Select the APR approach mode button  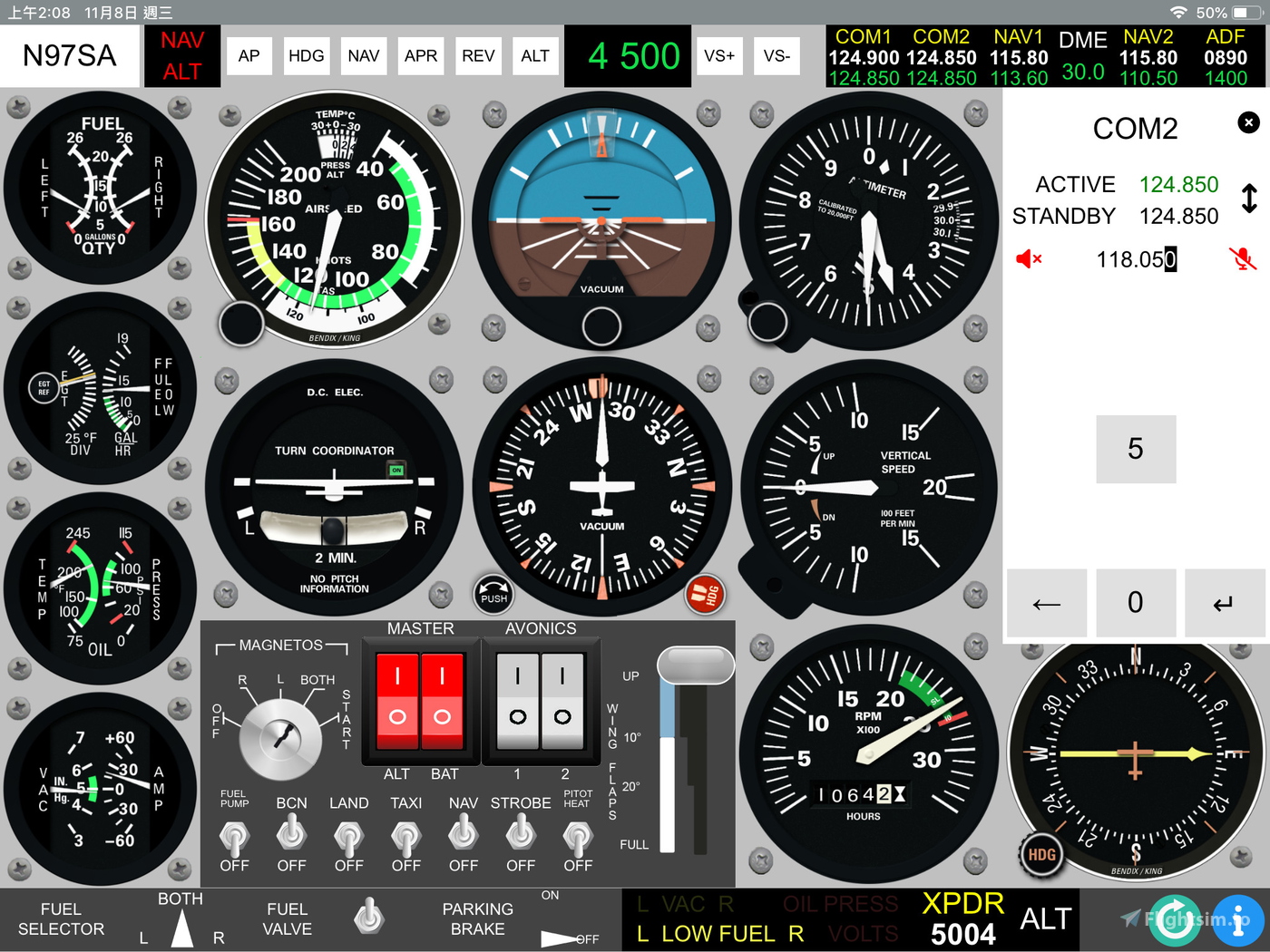click(x=420, y=55)
